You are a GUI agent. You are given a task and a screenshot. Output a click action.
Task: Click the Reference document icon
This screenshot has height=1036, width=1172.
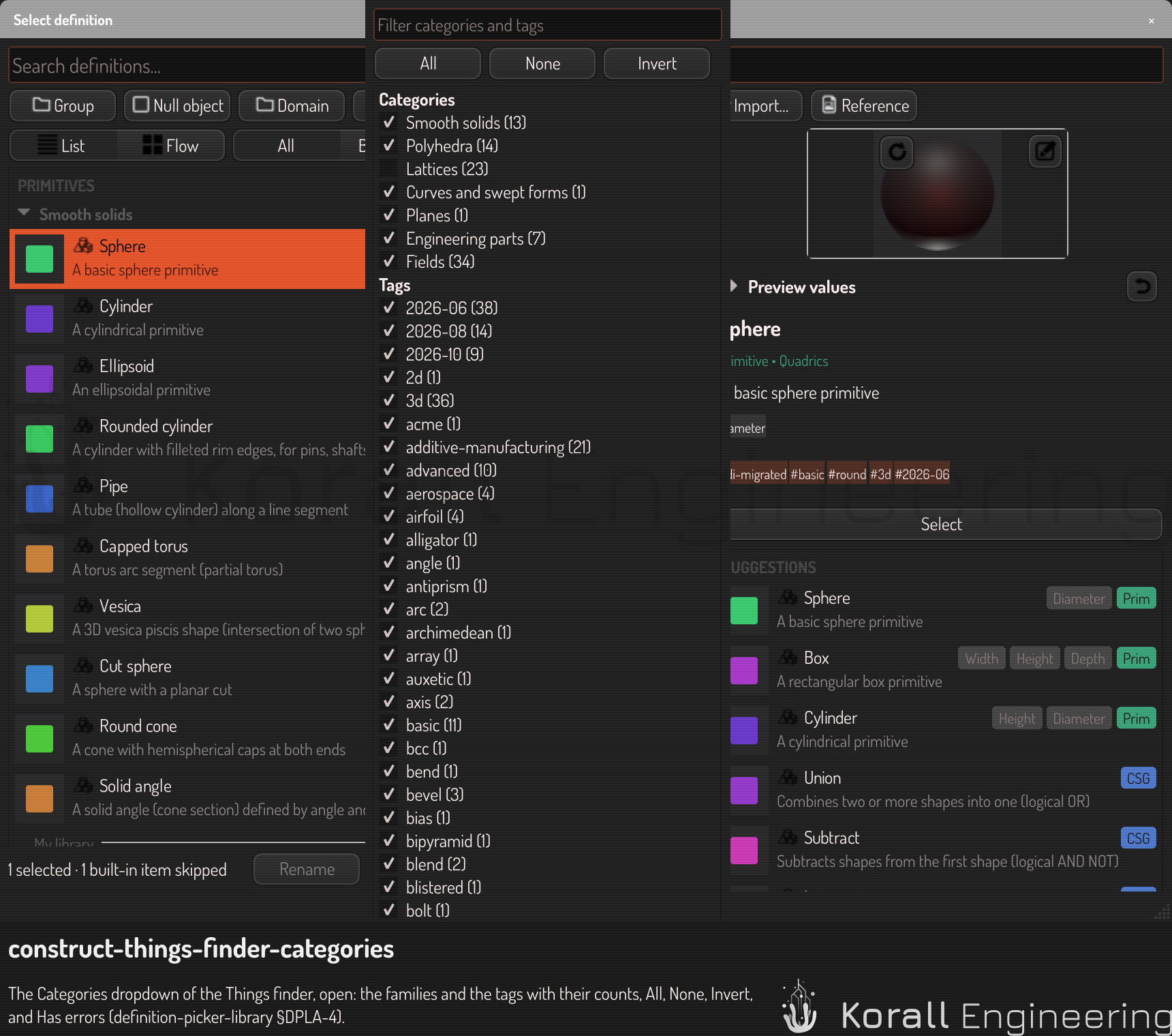(x=829, y=105)
